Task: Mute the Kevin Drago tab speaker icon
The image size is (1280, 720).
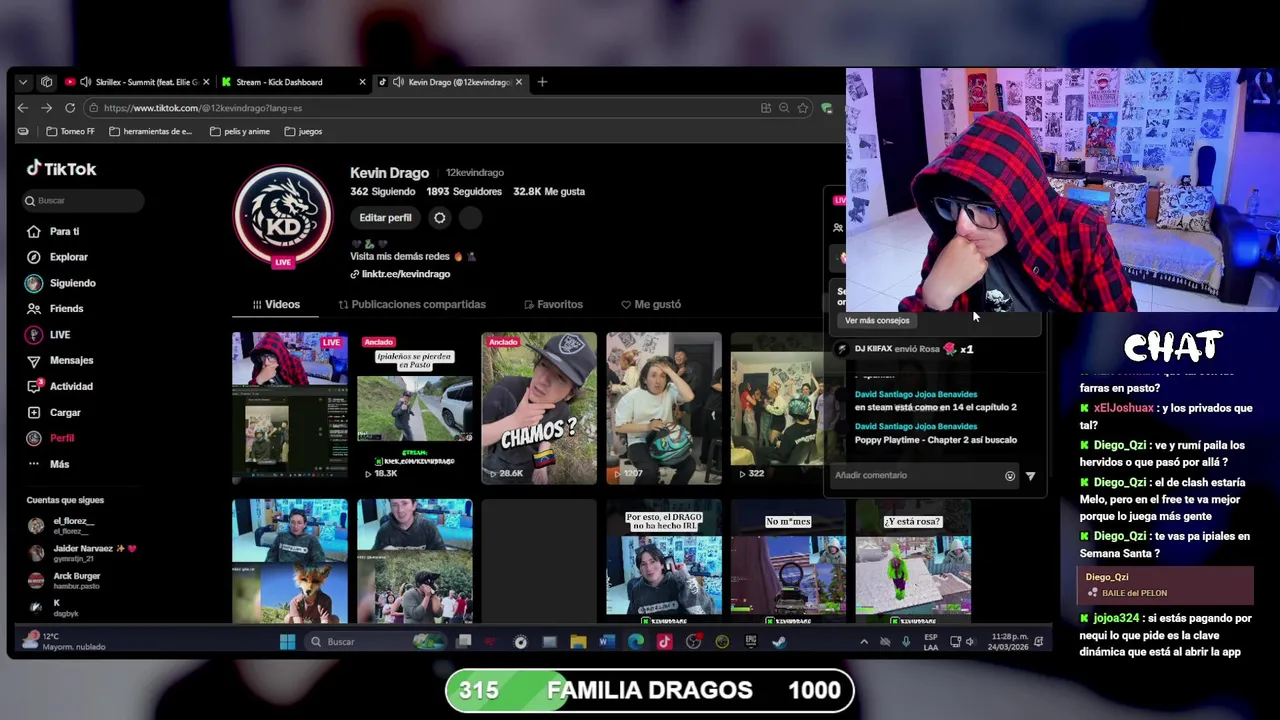Action: click(x=398, y=82)
